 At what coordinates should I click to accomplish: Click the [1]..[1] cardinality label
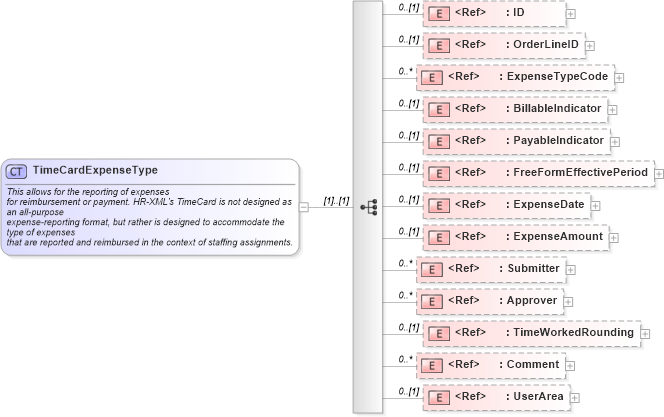pyautogui.click(x=336, y=201)
